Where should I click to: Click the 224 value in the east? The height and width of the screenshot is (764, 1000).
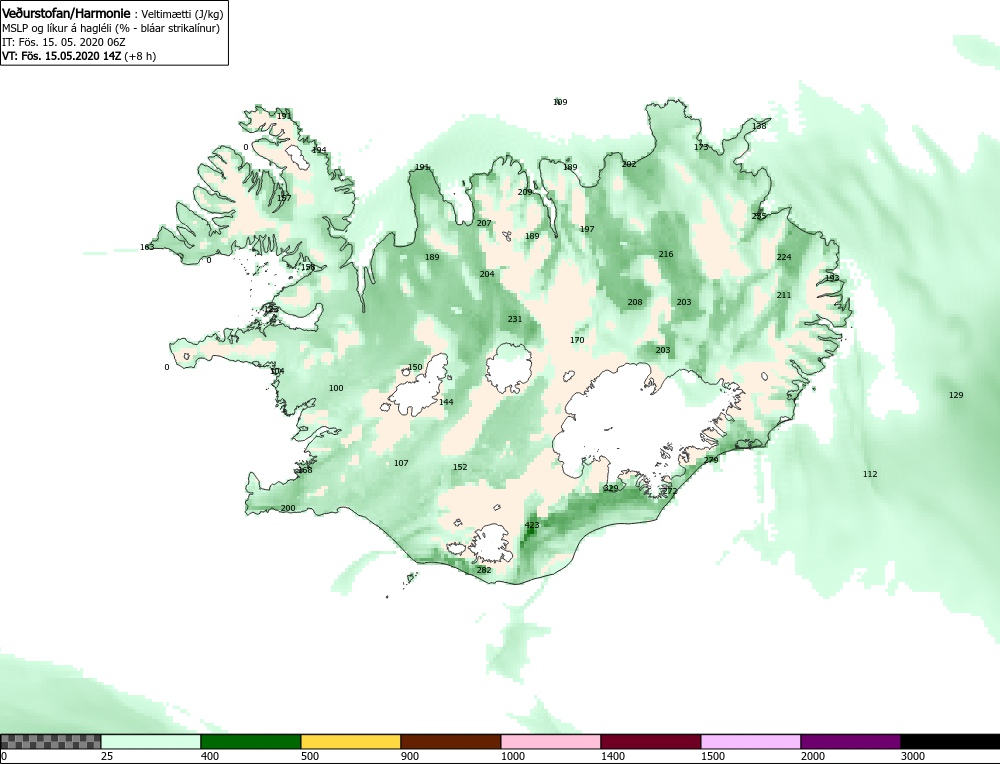tap(784, 258)
